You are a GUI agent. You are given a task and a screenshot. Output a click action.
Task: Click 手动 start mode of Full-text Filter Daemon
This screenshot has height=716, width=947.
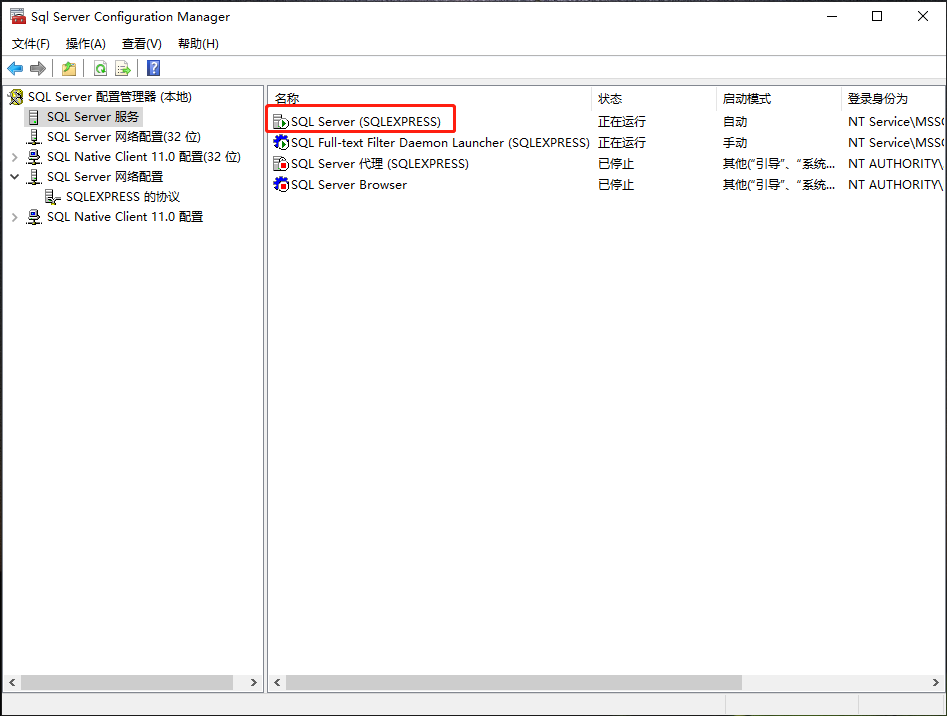[x=735, y=143]
